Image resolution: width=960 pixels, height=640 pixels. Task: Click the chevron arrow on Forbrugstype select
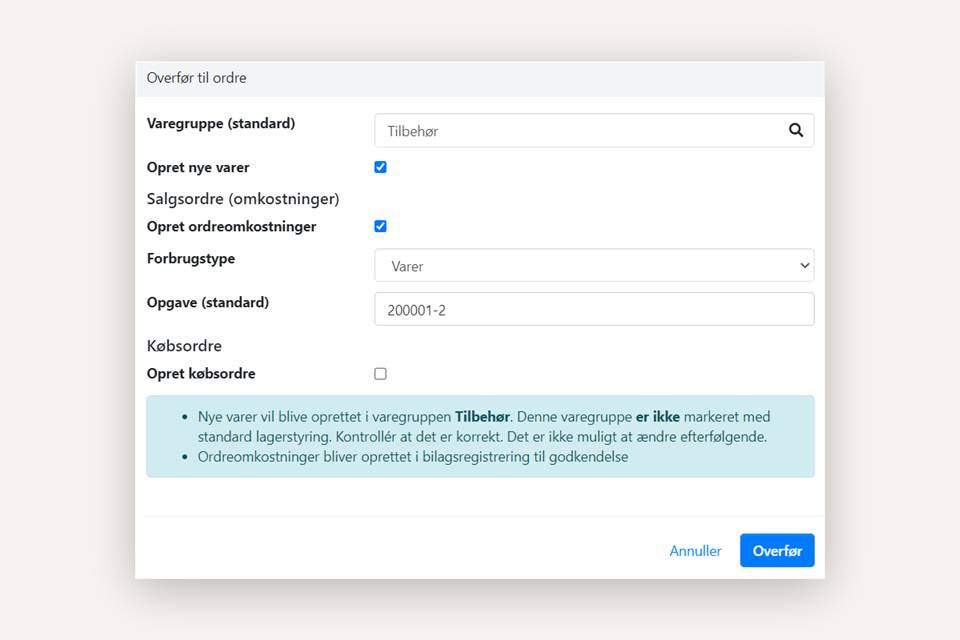804,266
